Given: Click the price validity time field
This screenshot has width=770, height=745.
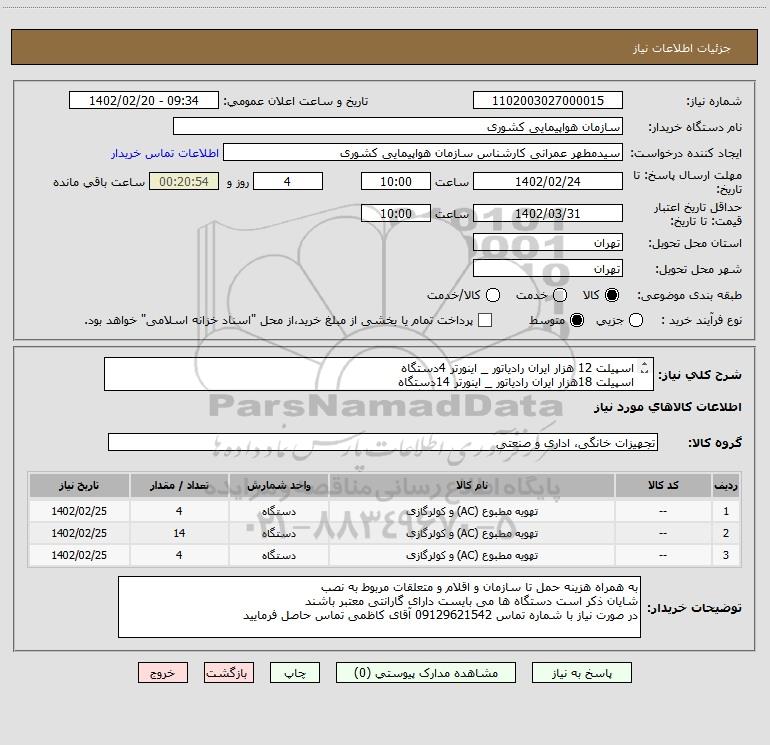Looking at the screenshot, I should (396, 213).
